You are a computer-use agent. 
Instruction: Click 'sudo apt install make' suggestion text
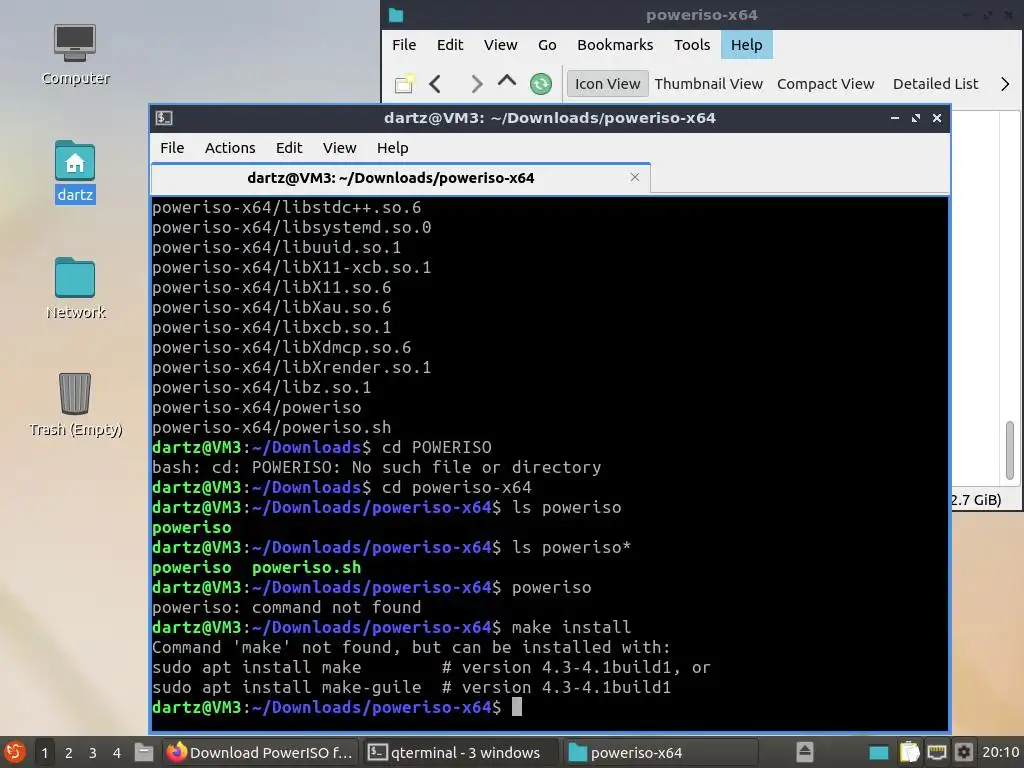256,667
